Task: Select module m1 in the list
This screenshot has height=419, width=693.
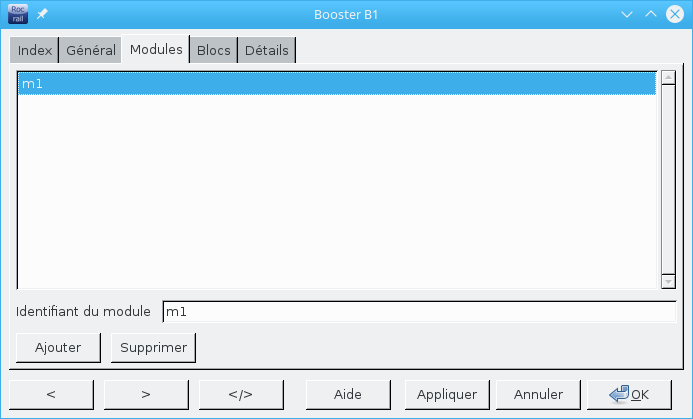Action: coord(336,84)
